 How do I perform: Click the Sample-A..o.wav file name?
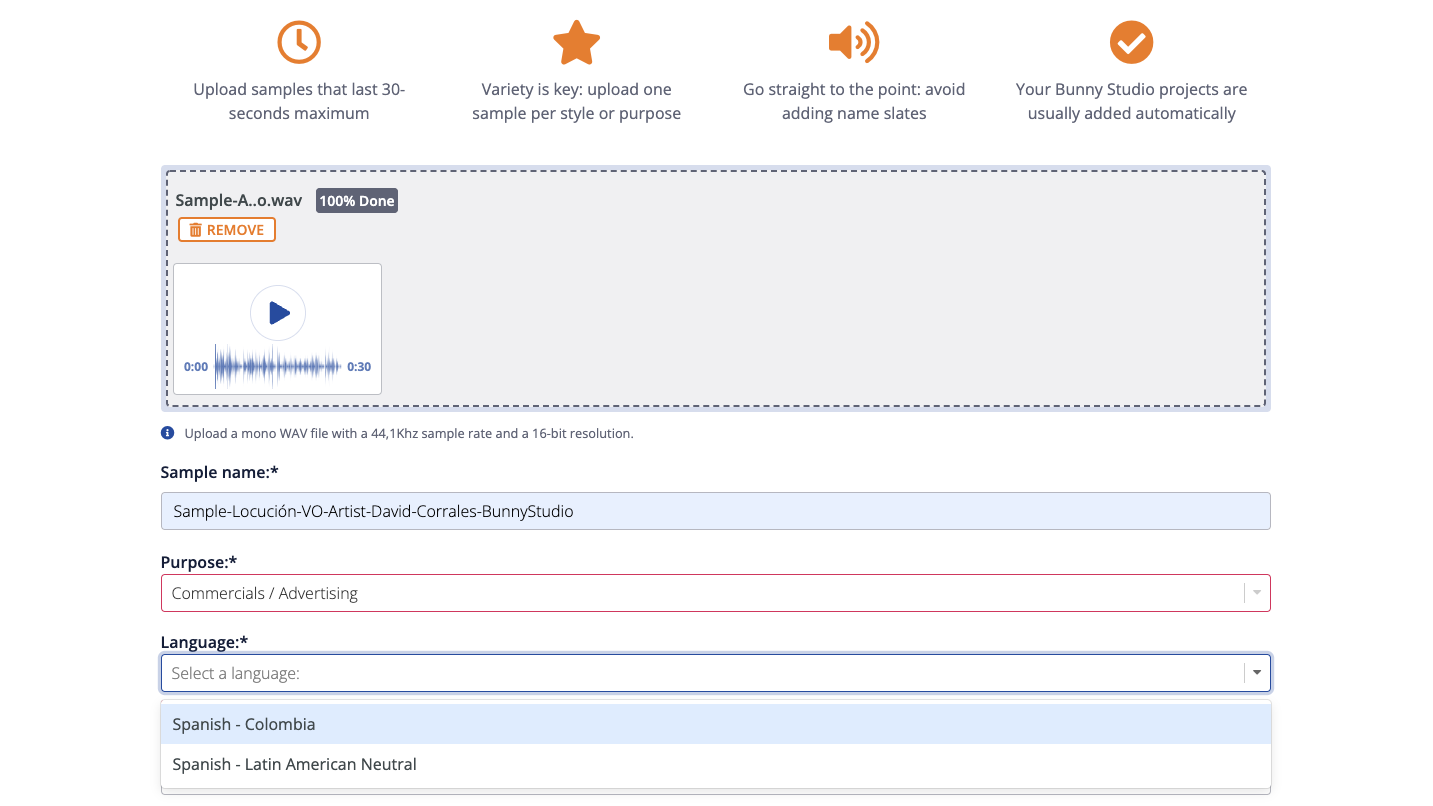[238, 201]
